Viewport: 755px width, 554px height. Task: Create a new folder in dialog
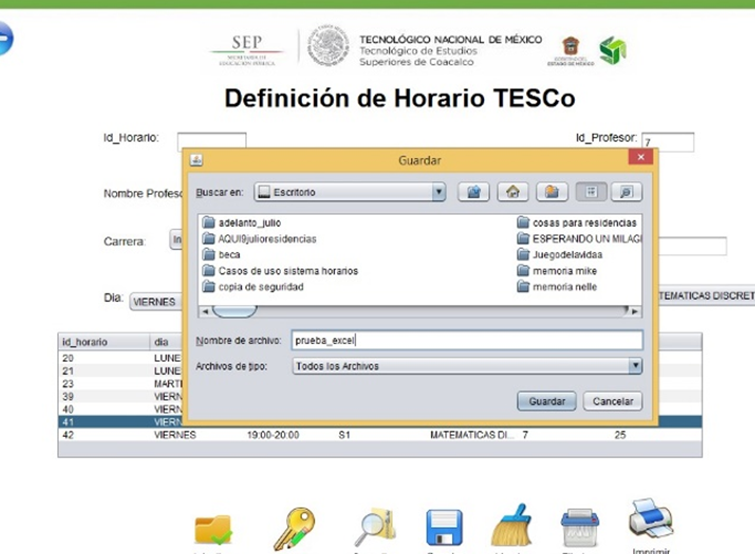point(552,192)
